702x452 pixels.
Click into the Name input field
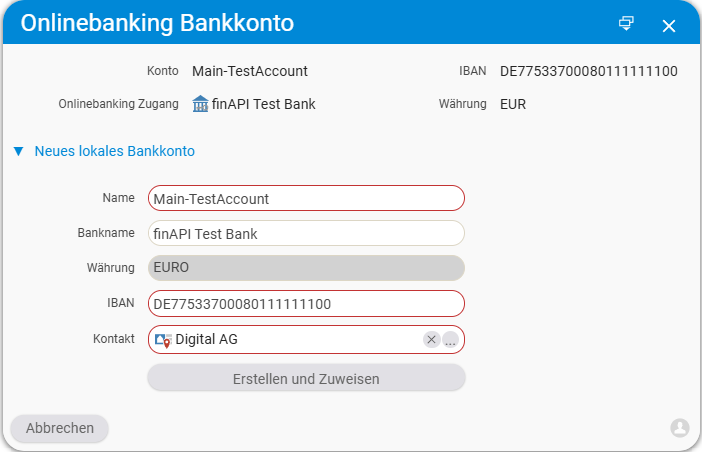(x=306, y=198)
